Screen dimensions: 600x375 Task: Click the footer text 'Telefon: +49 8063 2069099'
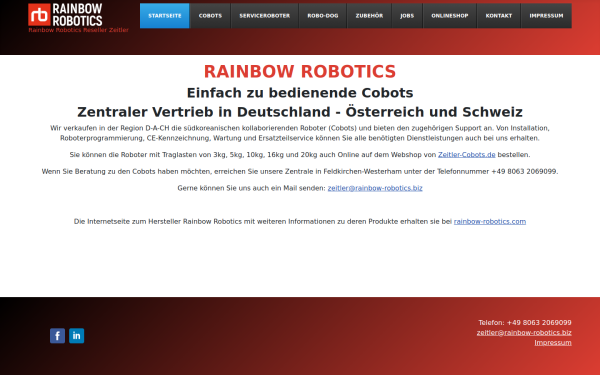click(525, 323)
